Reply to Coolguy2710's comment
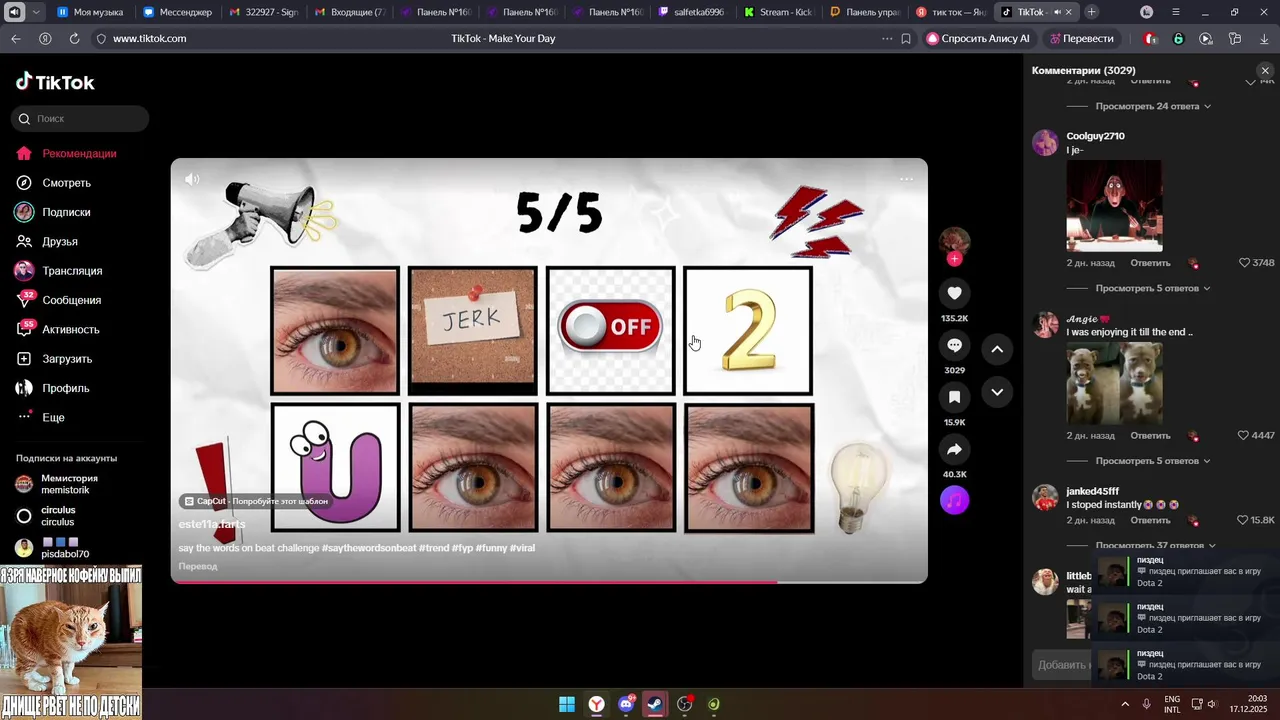Image resolution: width=1280 pixels, height=720 pixels. point(1150,263)
